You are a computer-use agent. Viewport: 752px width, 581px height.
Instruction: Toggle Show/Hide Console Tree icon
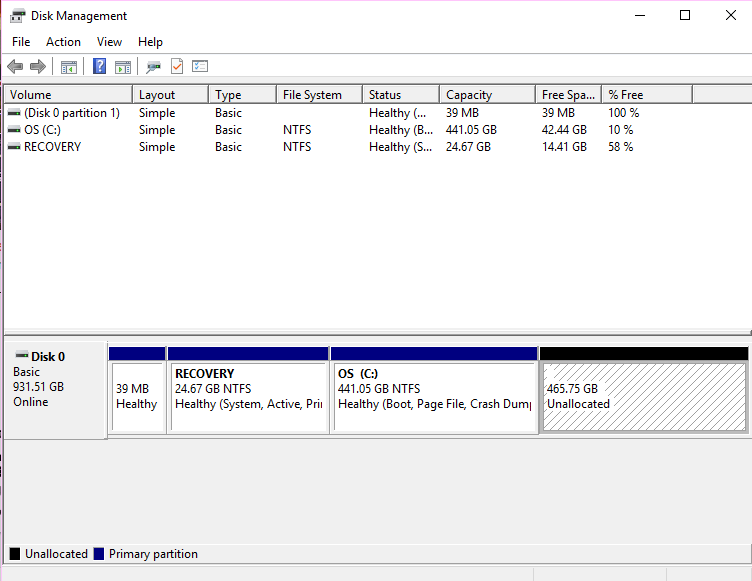click(x=69, y=67)
